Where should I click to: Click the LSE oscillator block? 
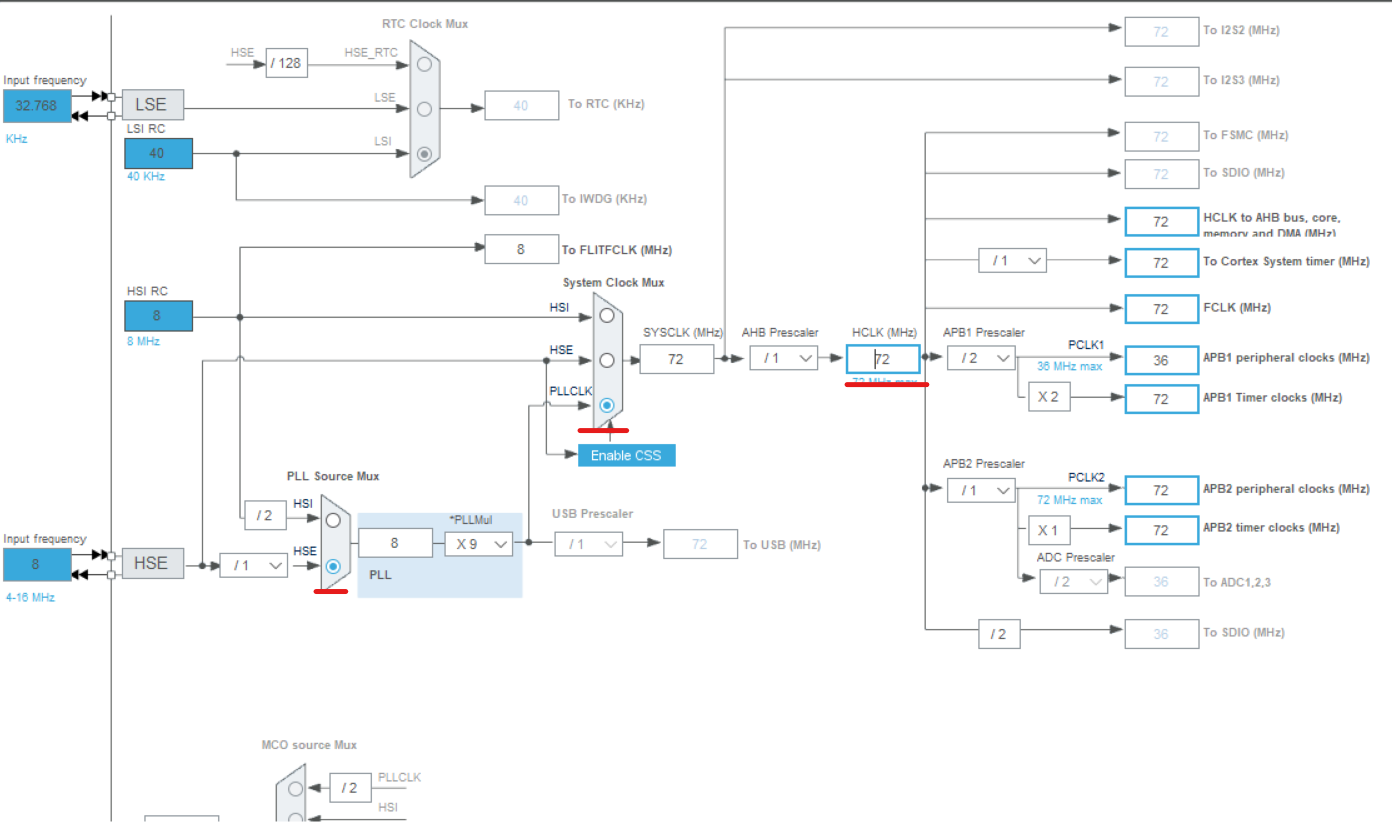pyautogui.click(x=152, y=105)
